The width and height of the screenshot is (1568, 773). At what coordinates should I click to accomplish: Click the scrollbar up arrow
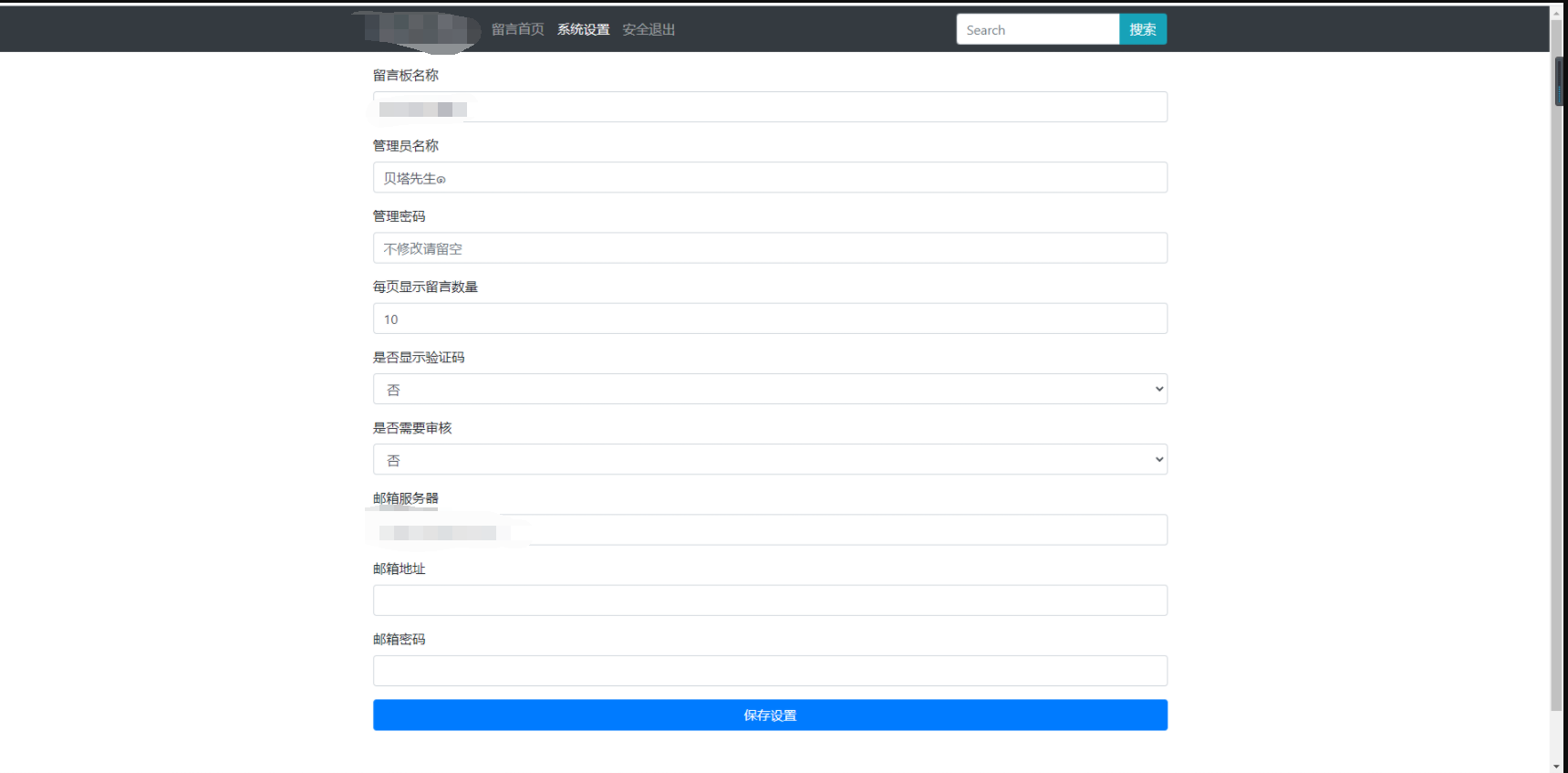(1558, 14)
